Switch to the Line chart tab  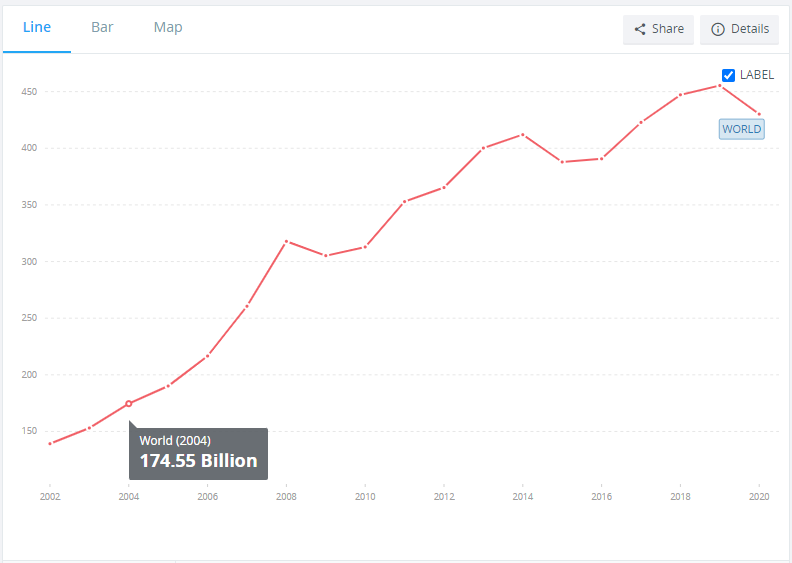[37, 28]
